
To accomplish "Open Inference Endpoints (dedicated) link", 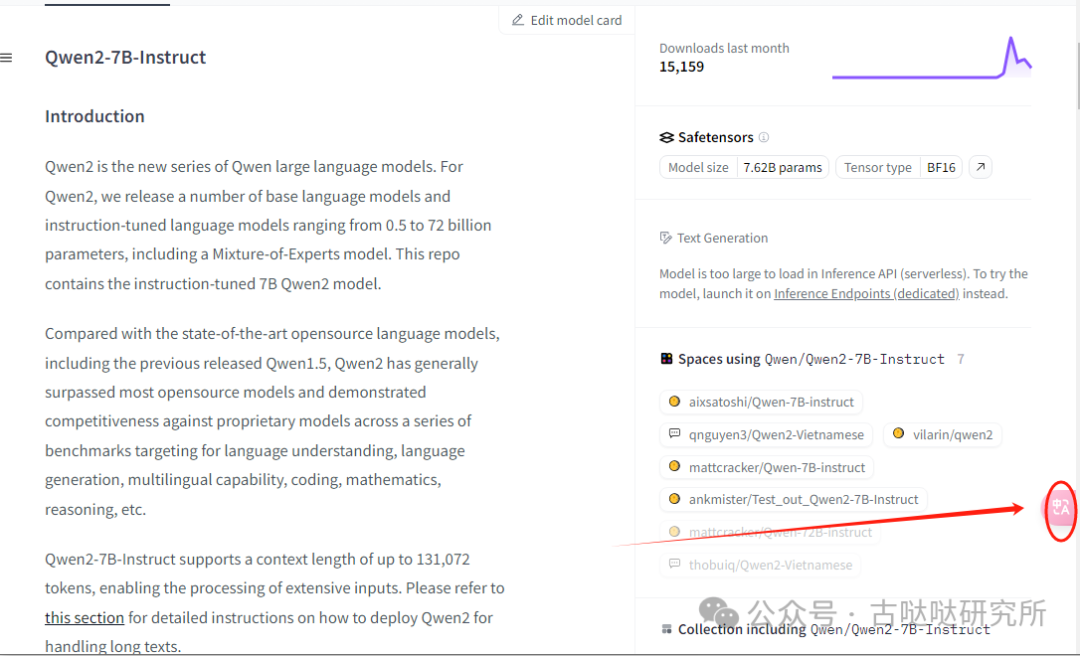I will (866, 293).
